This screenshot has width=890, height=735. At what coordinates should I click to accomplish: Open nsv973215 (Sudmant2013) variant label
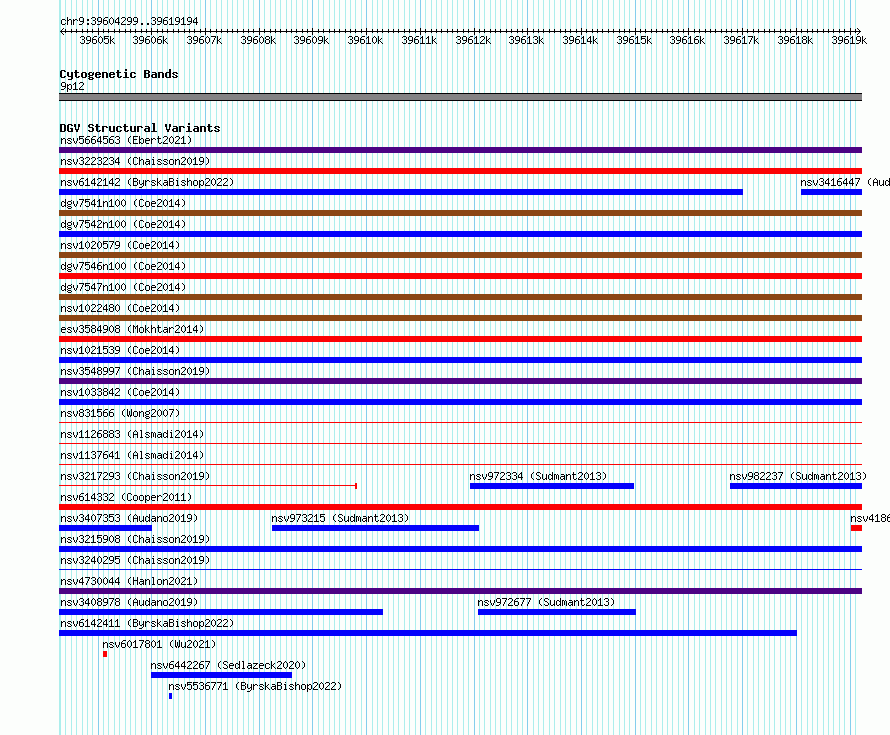(340, 518)
